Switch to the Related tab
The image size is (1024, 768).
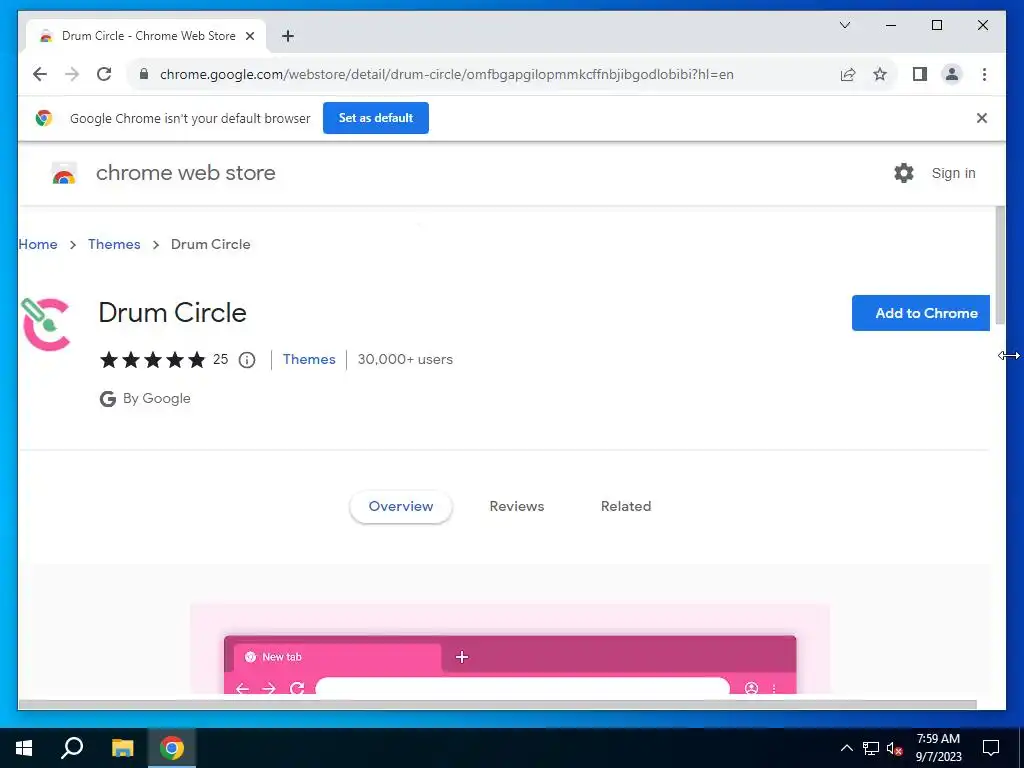pyautogui.click(x=626, y=506)
